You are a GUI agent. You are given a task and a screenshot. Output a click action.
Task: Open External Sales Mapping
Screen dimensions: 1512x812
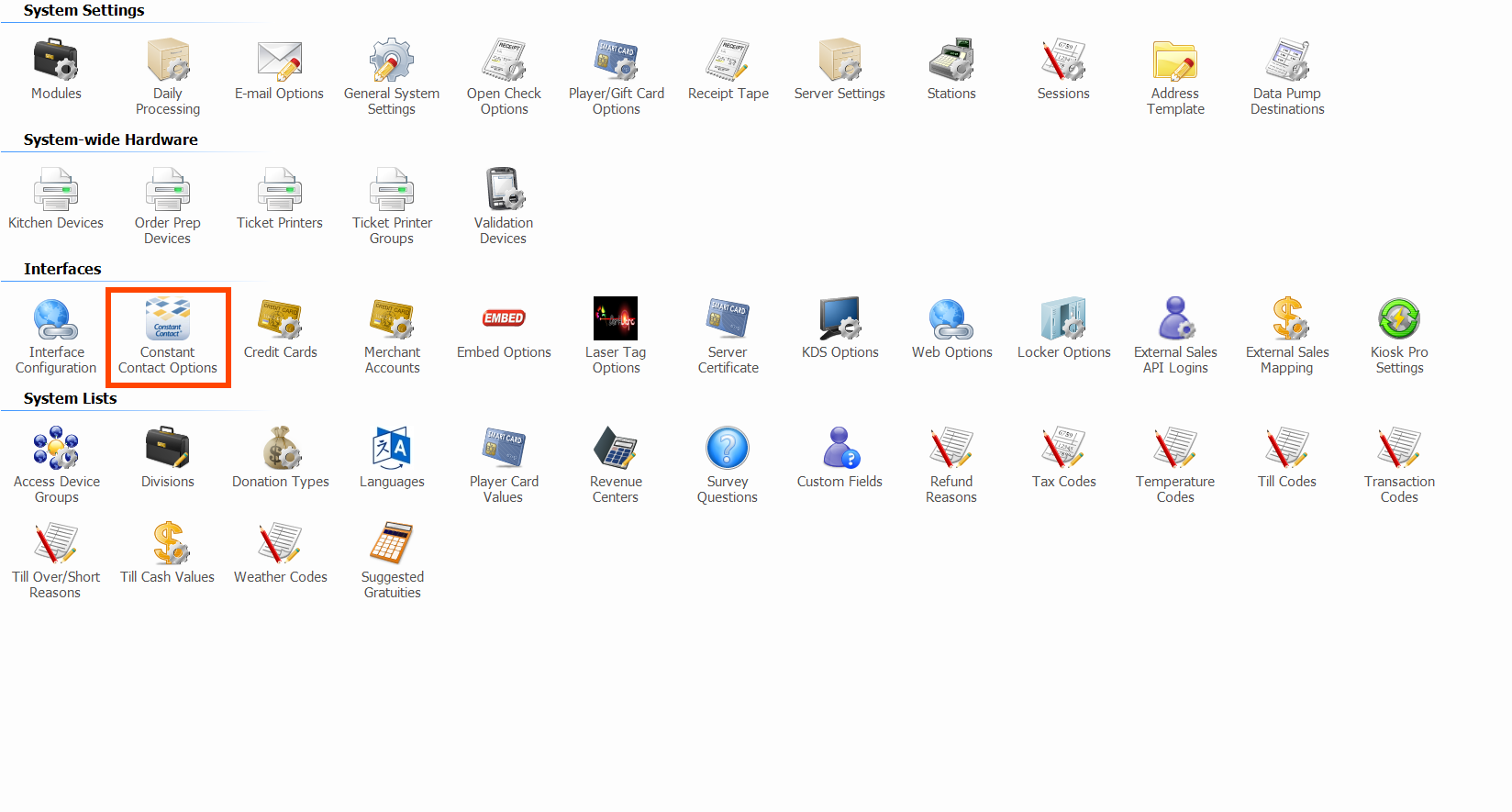tap(1287, 319)
